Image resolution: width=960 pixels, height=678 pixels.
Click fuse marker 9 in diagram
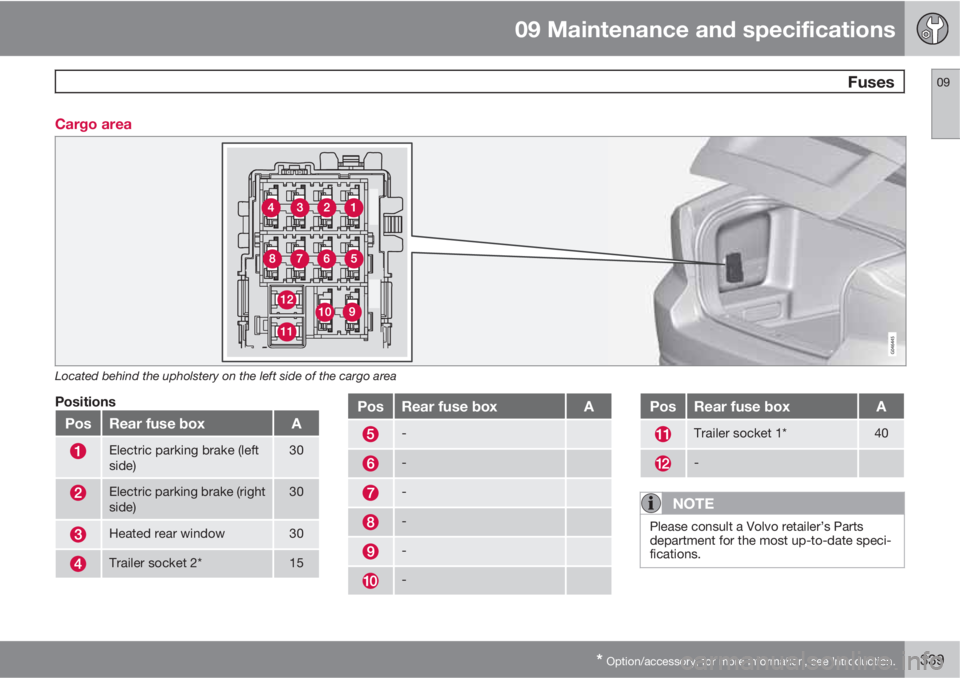click(x=351, y=312)
